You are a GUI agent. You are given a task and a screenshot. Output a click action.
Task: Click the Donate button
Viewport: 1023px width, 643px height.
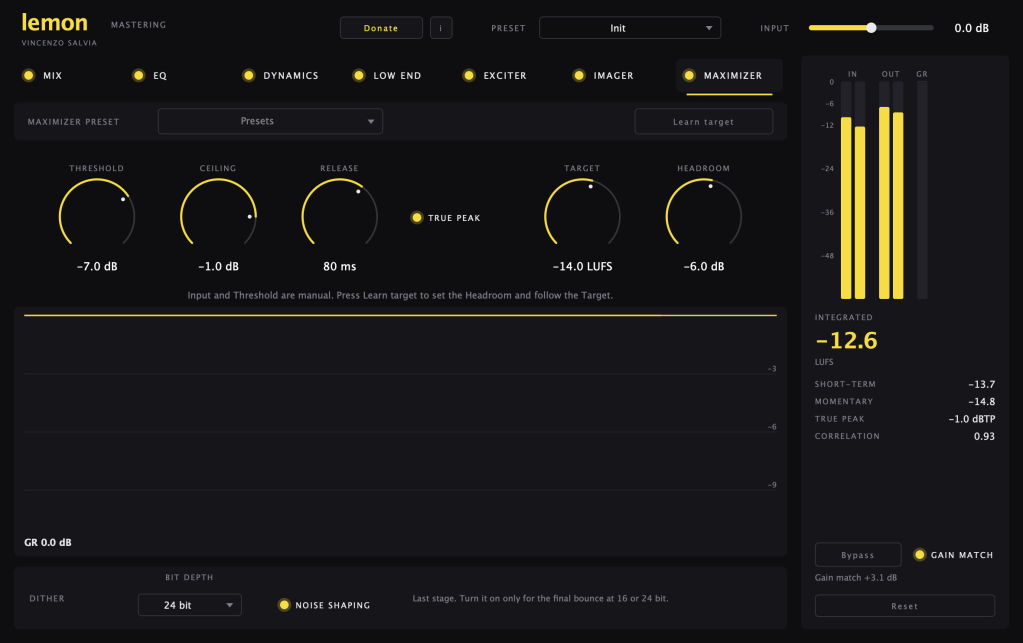[x=381, y=28]
